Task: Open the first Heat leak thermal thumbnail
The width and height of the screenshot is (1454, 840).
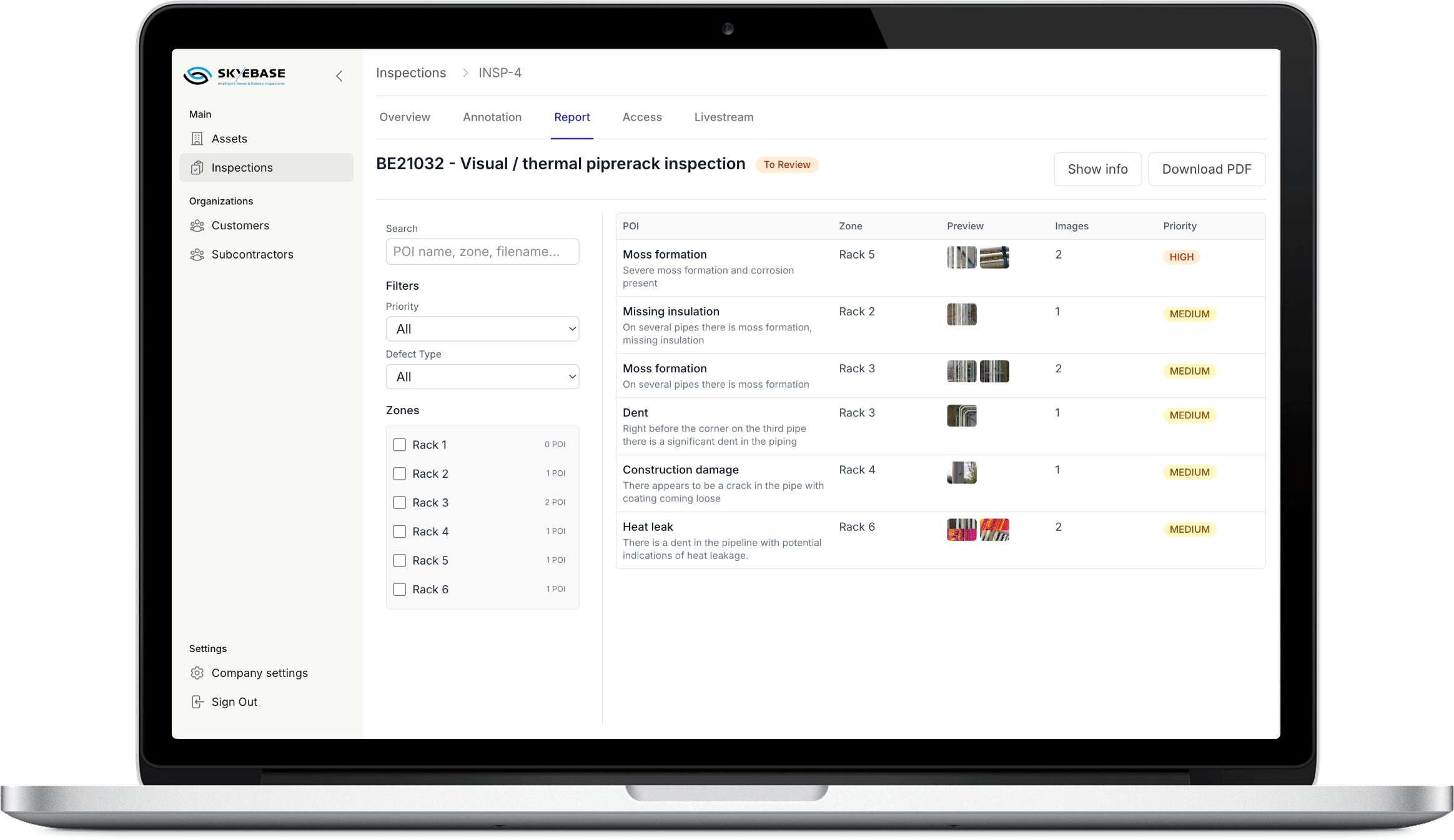Action: (961, 530)
